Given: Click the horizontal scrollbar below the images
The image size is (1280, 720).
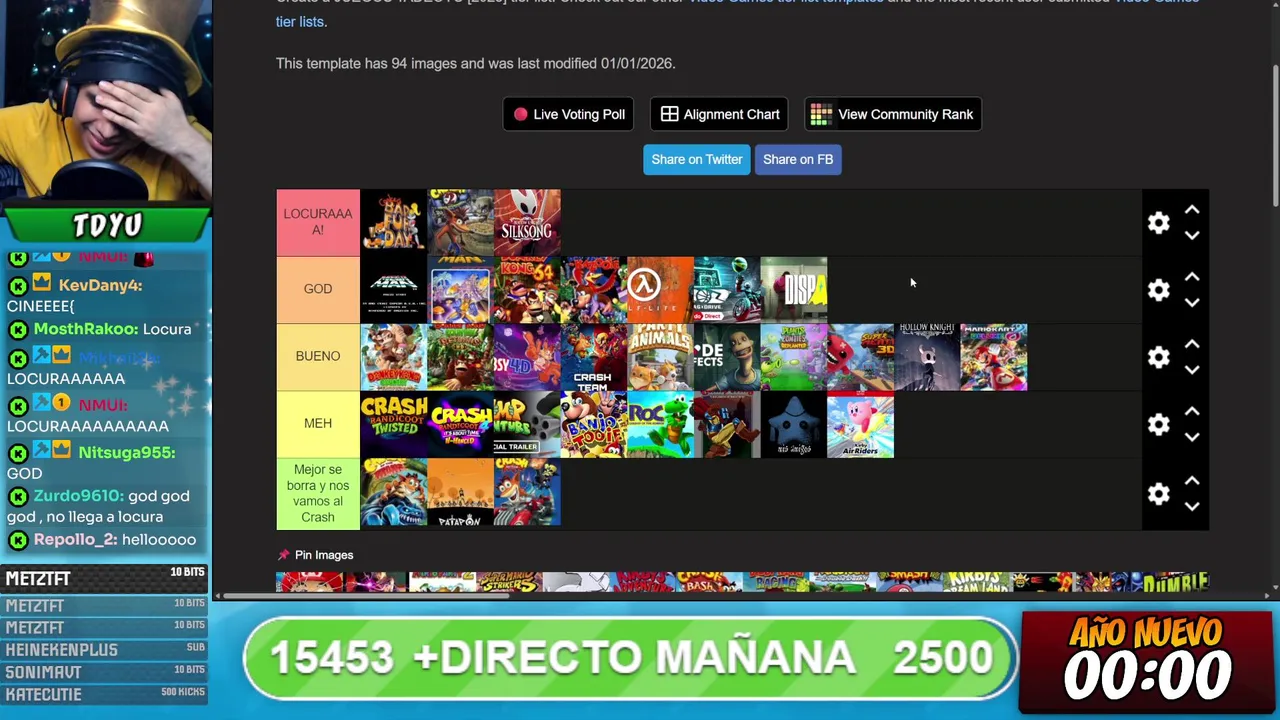Looking at the screenshot, I should [368, 596].
